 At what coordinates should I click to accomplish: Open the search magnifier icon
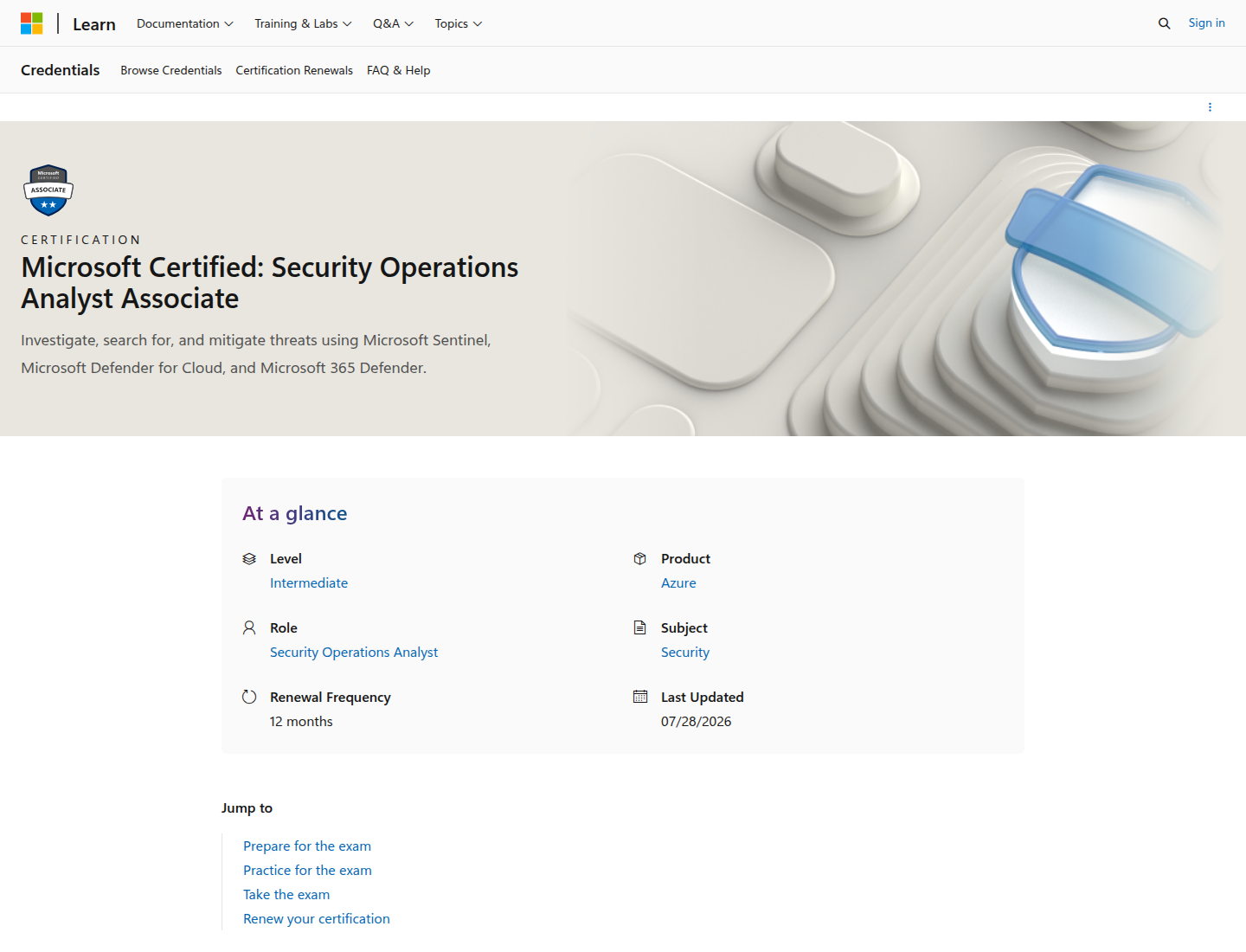coord(1164,23)
